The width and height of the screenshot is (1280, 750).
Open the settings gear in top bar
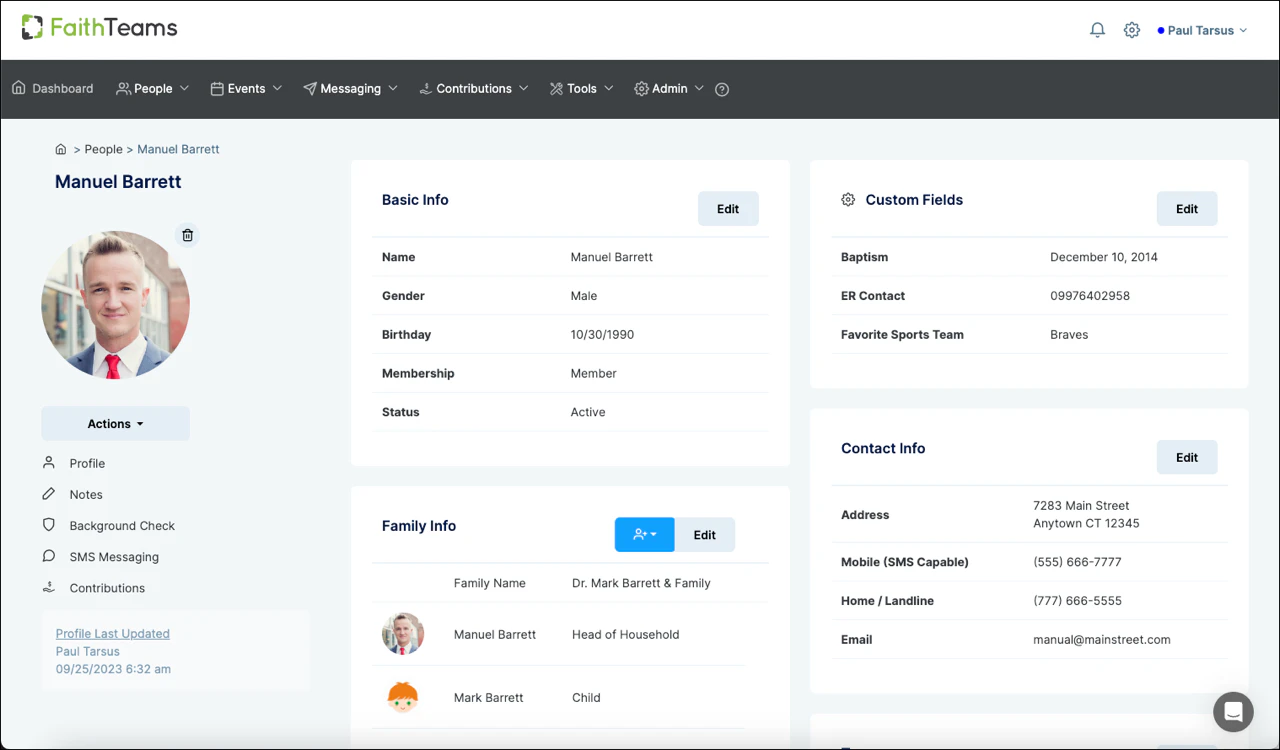(1131, 29)
